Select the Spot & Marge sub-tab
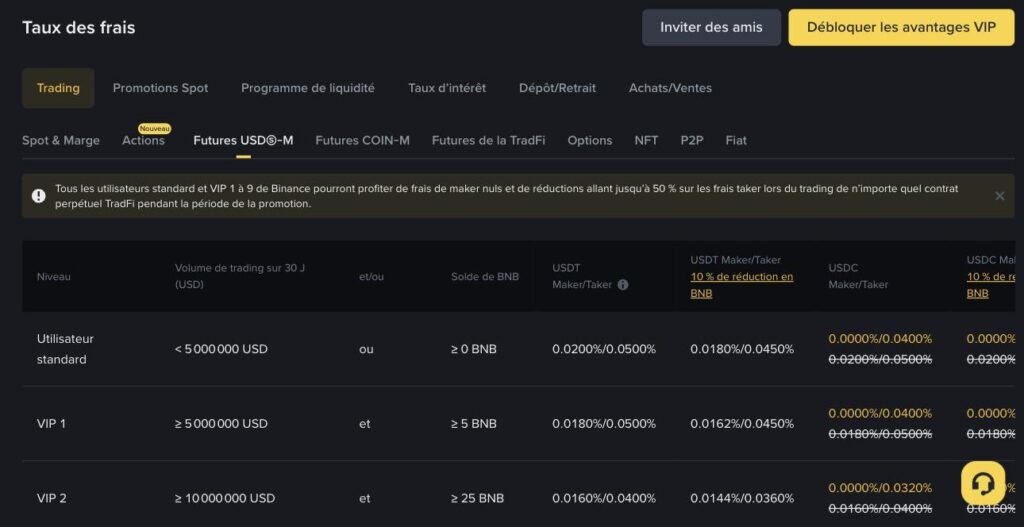Viewport: 1024px width, 527px height. pos(61,140)
